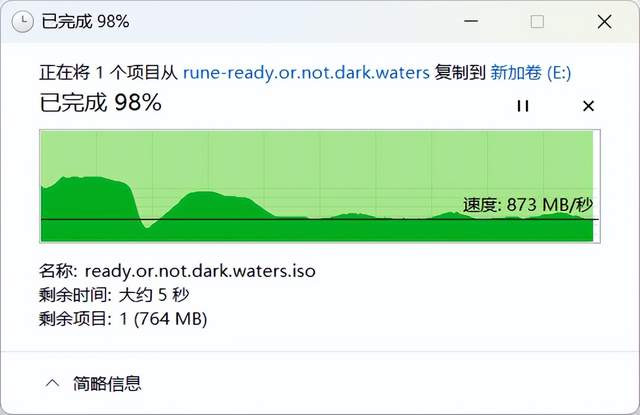Click the 简略信息 label text
Viewport: 640px width, 415px height.
(107, 382)
